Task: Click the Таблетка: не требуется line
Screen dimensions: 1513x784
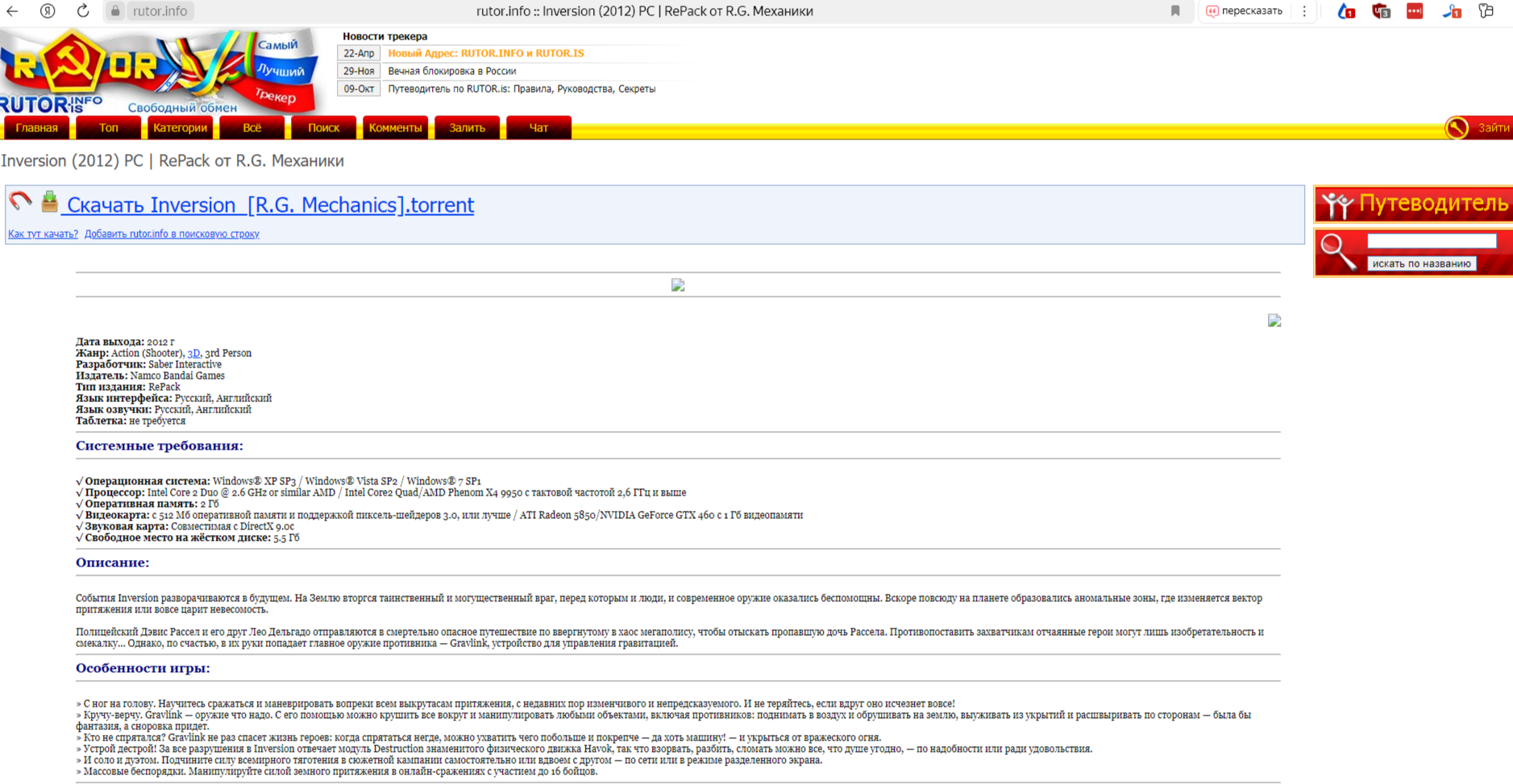Action: [x=131, y=421]
